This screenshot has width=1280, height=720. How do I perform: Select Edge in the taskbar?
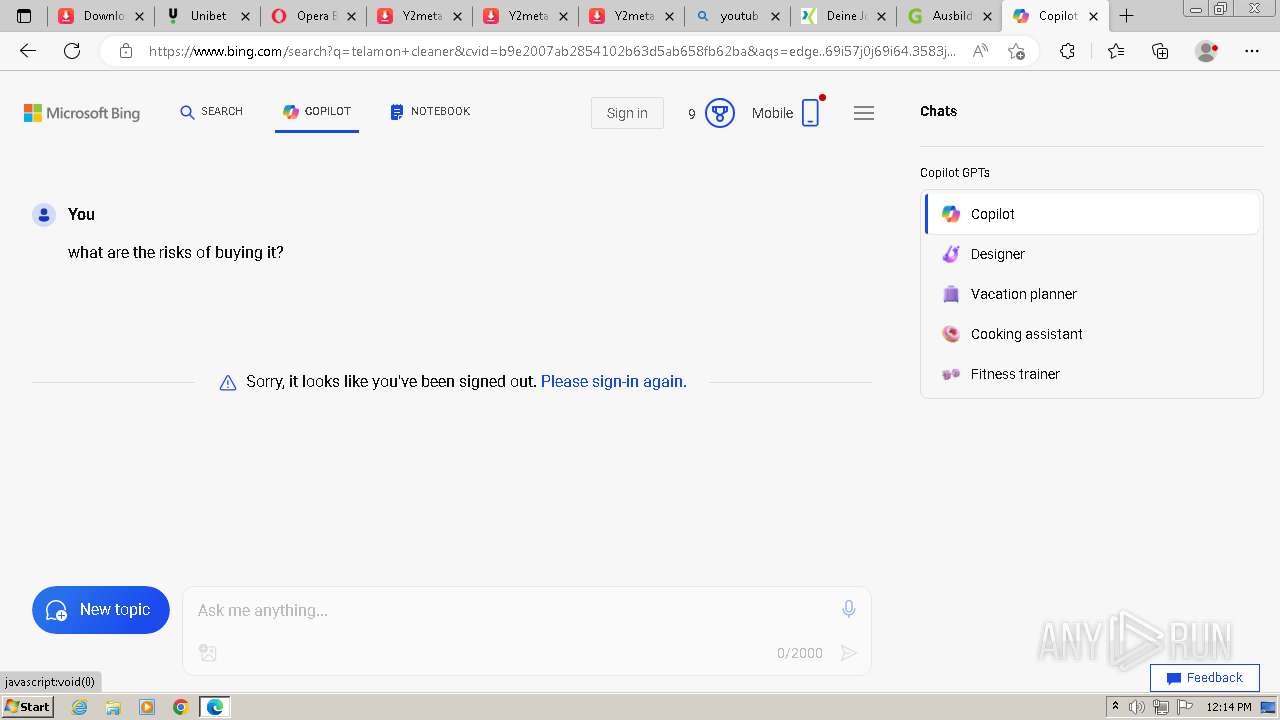click(214, 707)
